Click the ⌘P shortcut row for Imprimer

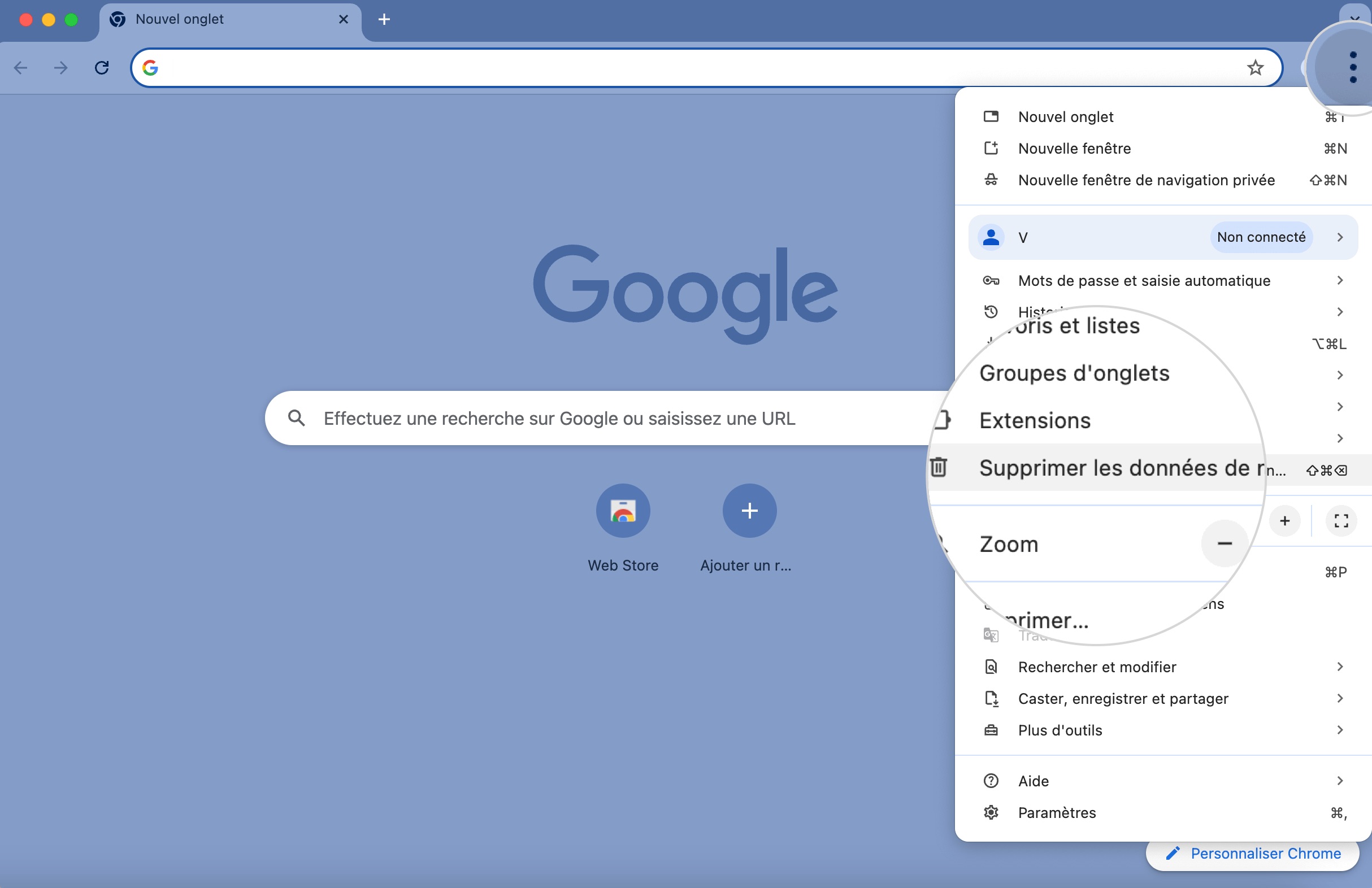pos(1335,573)
